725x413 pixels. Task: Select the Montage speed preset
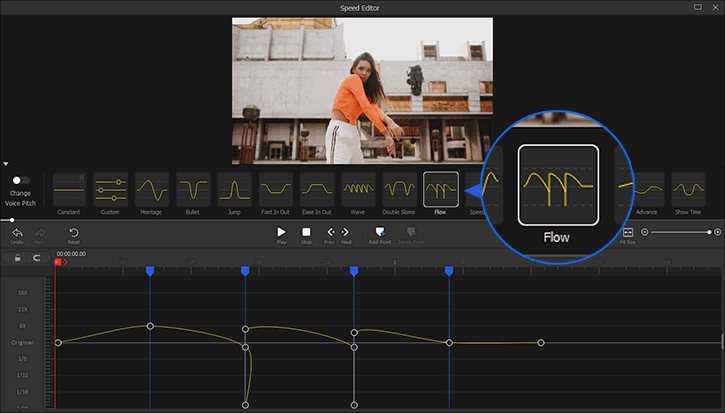152,190
